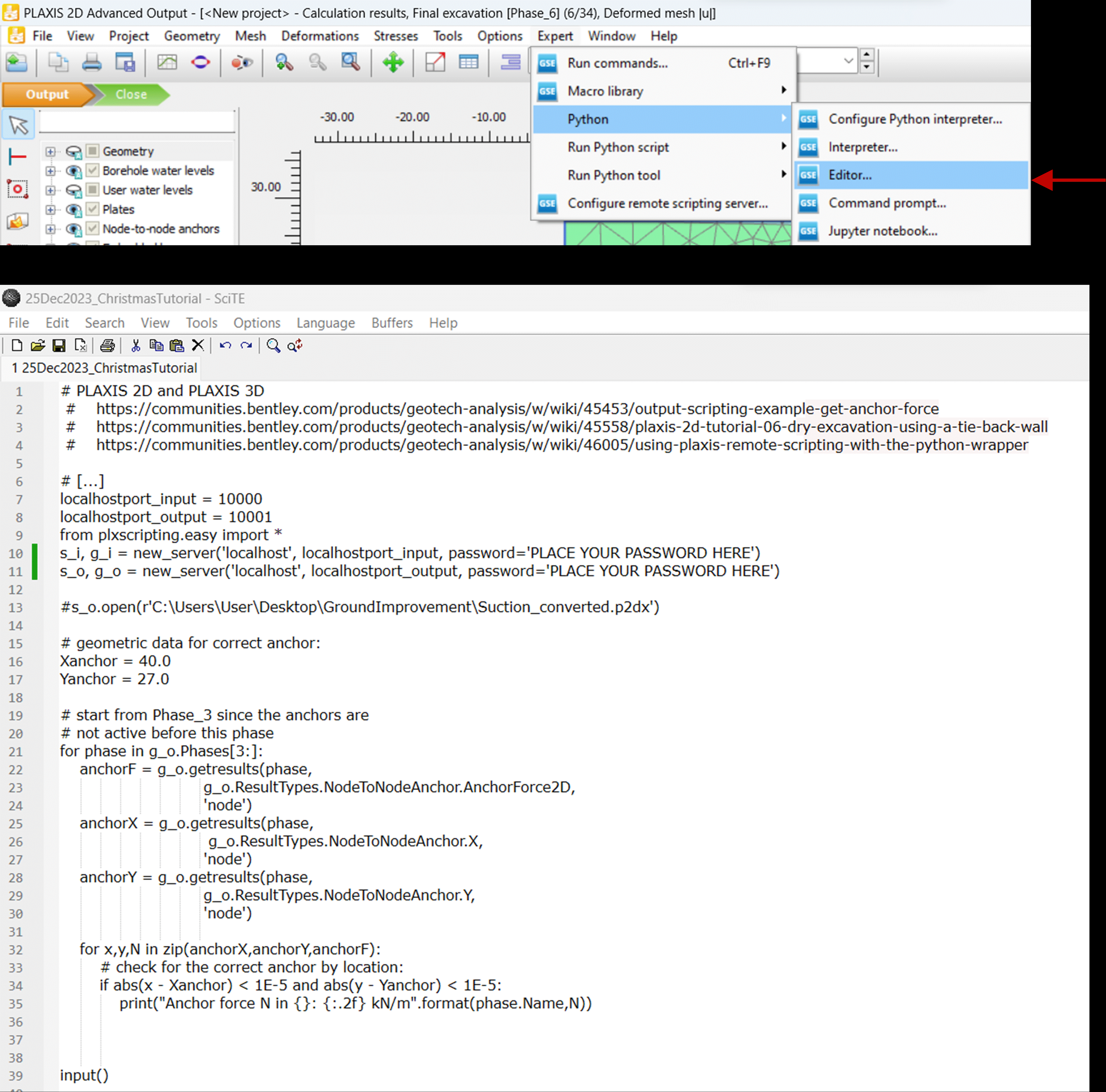Viewport: 1106px width, 1092px height.
Task: Click the Save icon in SciTE toolbar
Action: click(58, 346)
